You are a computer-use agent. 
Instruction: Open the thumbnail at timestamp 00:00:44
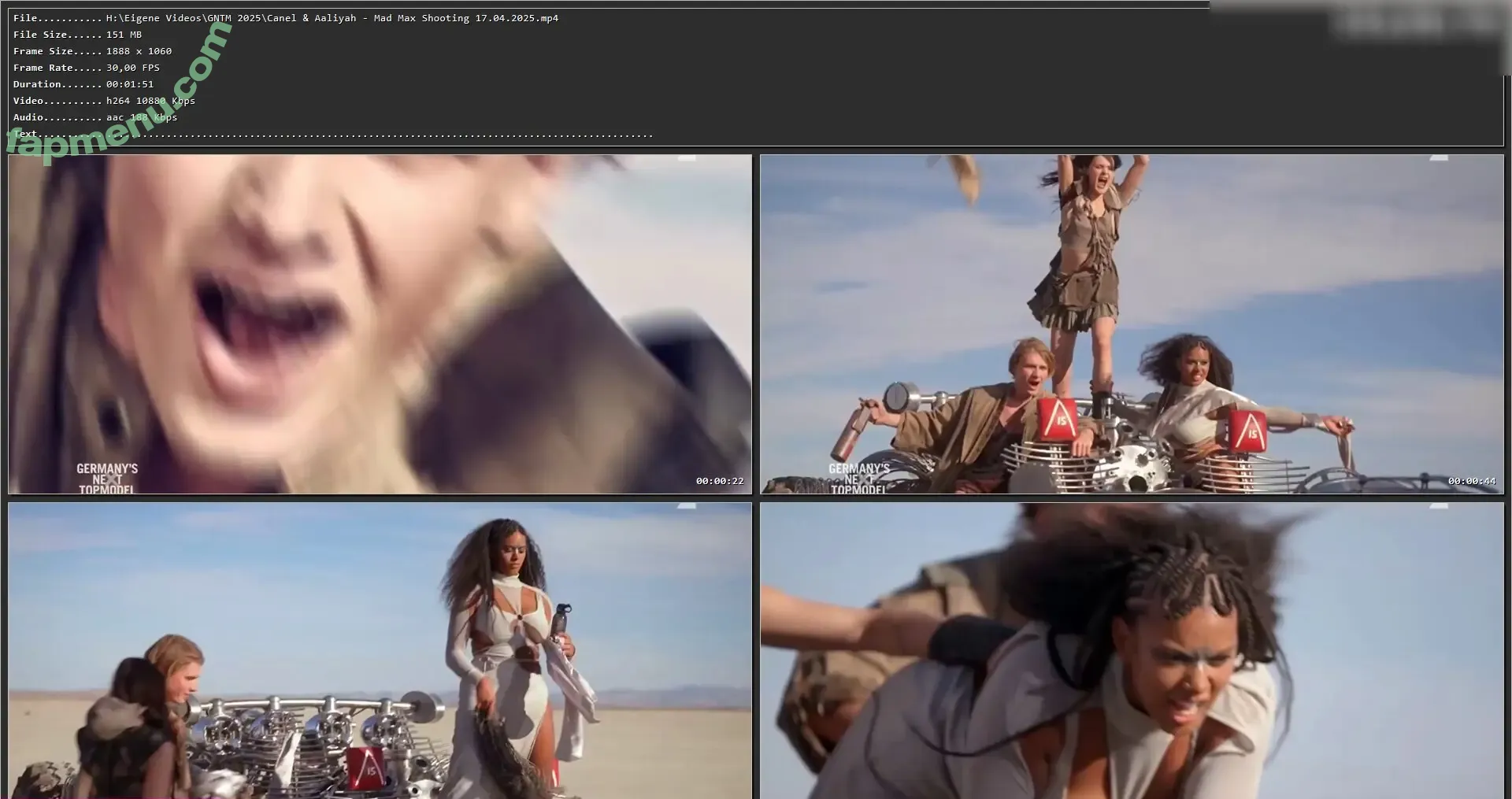pyautogui.click(x=1132, y=324)
